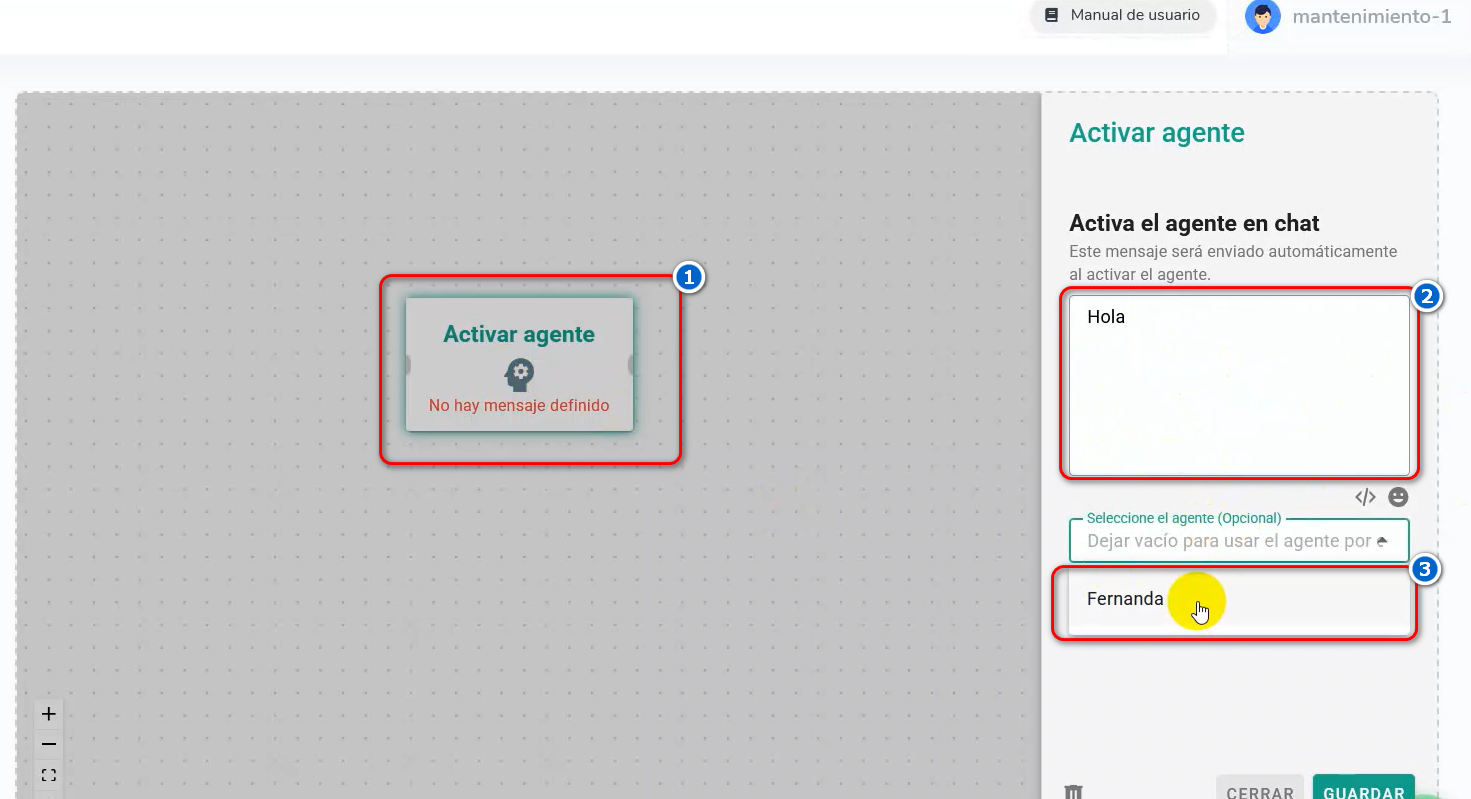Image resolution: width=1471 pixels, height=799 pixels.
Task: Select the Activar agente node title
Action: (x=519, y=335)
